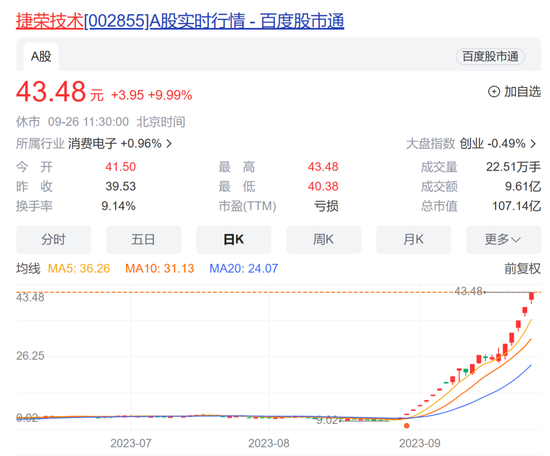Select the A股 tab
This screenshot has width=550, height=456.
(41, 56)
